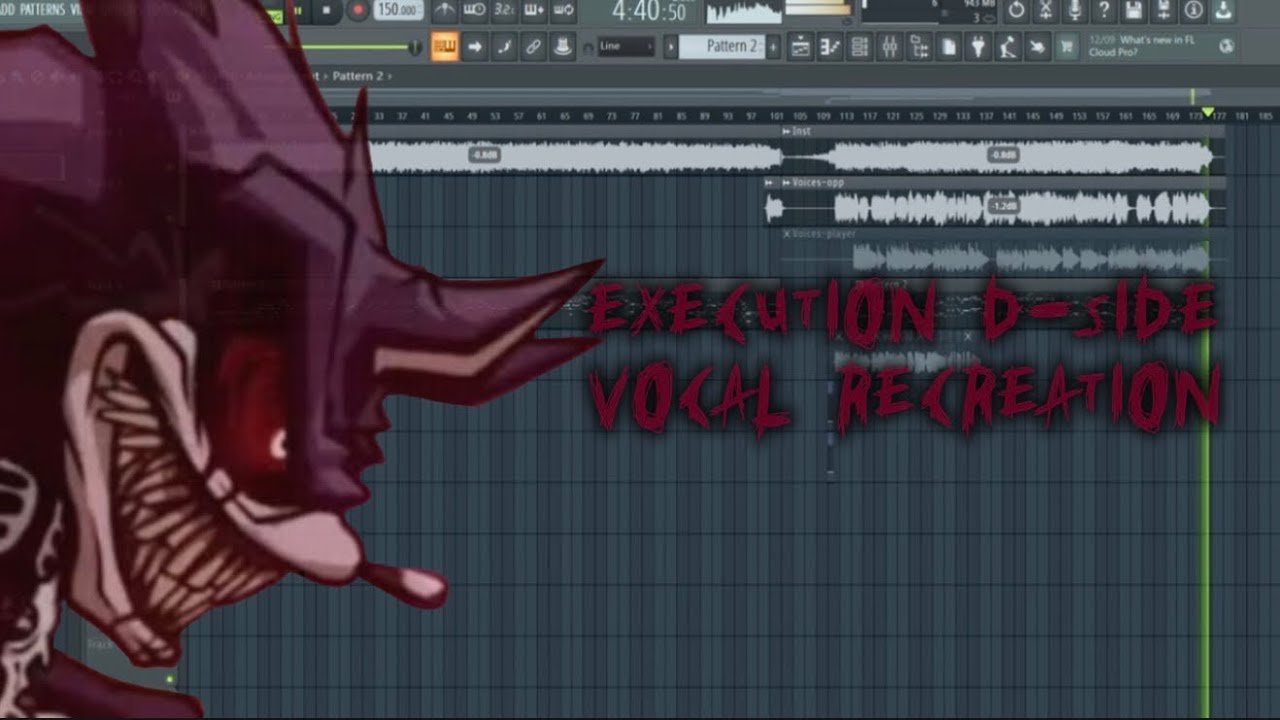Click the 150.000 tempo field
The image size is (1280, 720).
tap(398, 10)
